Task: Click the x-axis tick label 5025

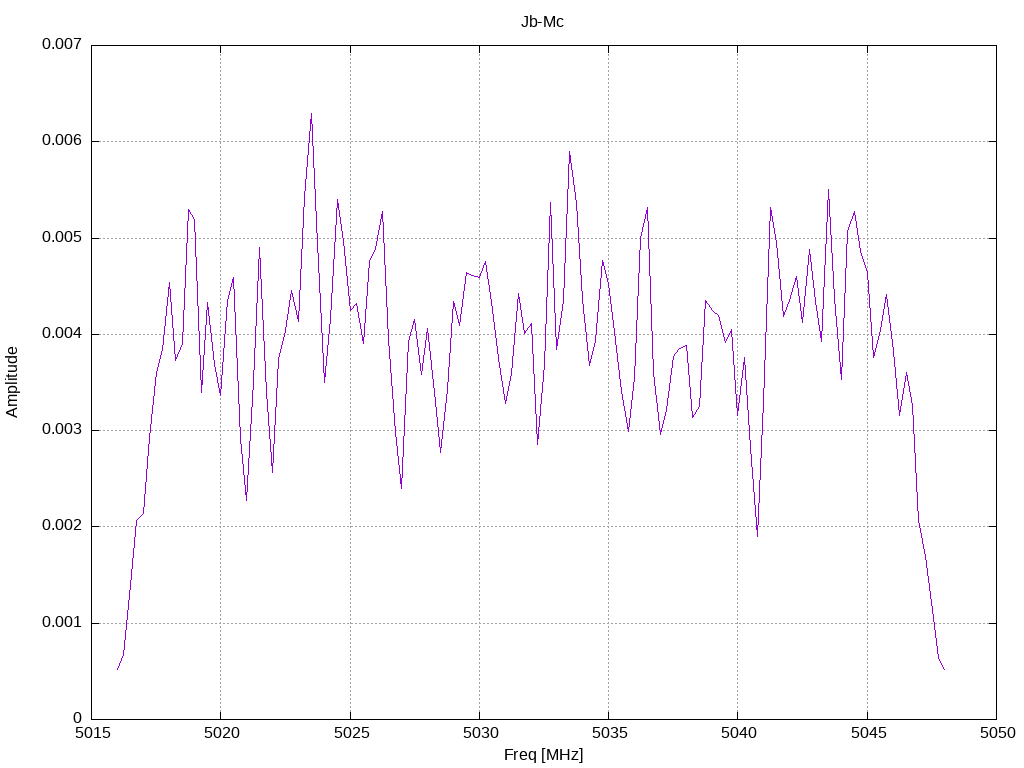Action: point(351,733)
